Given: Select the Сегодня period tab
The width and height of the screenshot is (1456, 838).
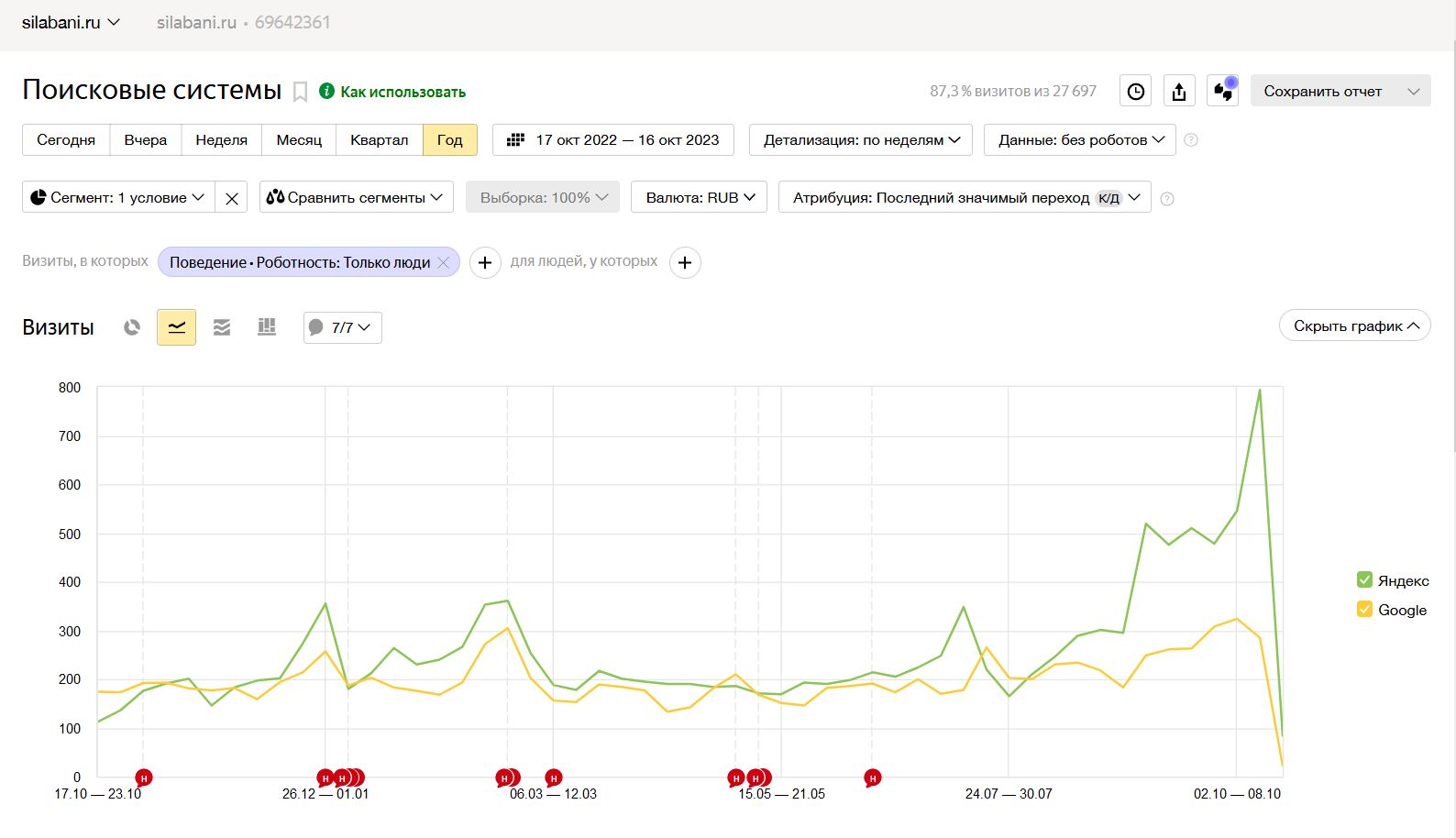Looking at the screenshot, I should pyautogui.click(x=66, y=139).
